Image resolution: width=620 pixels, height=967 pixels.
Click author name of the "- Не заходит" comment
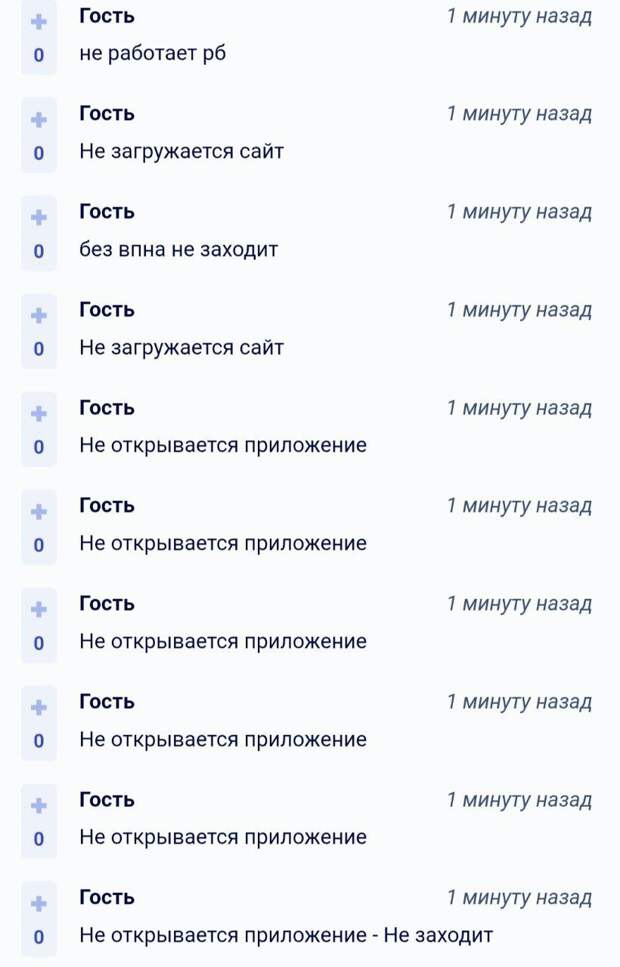tap(107, 897)
